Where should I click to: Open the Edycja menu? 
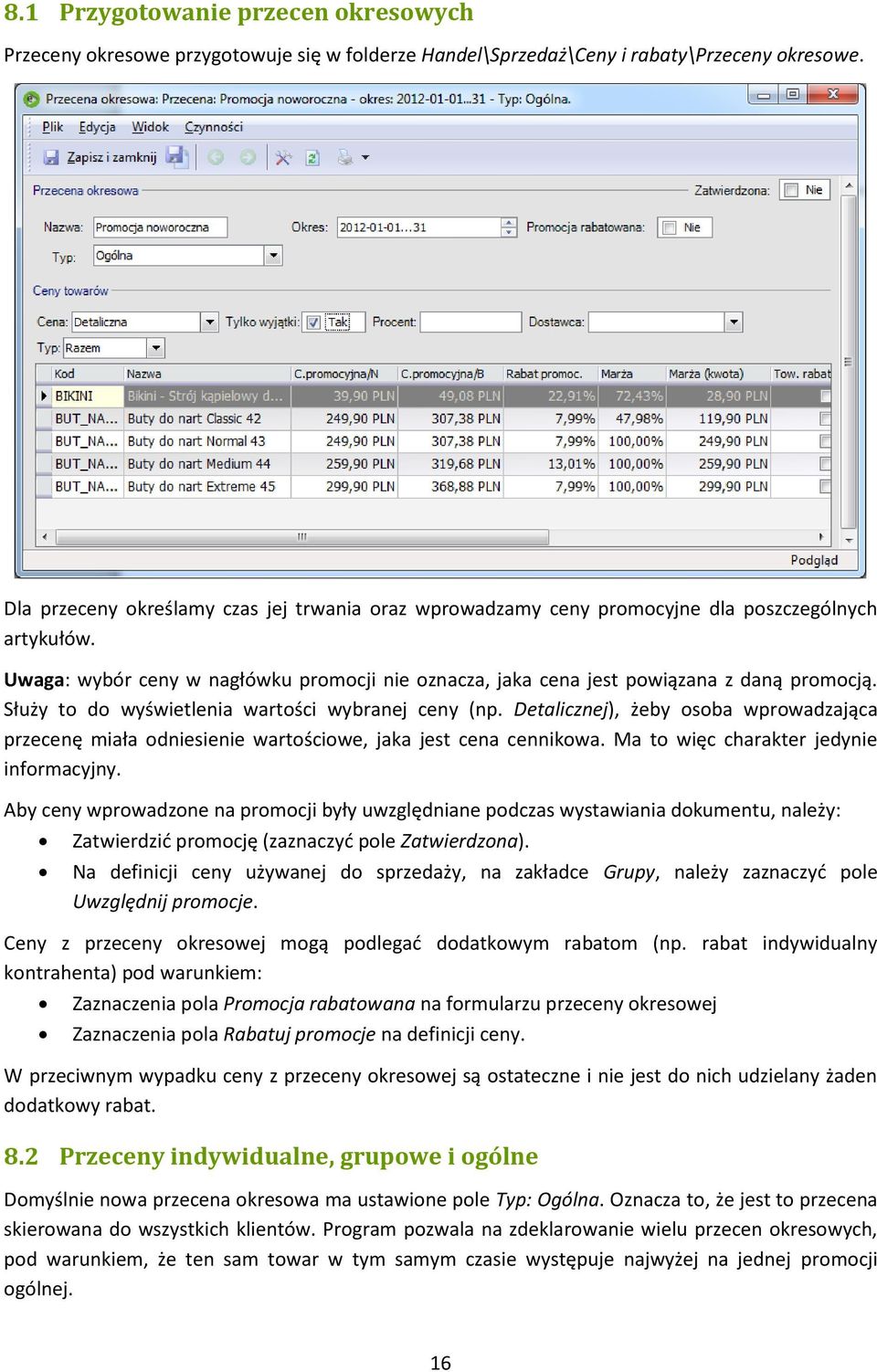(97, 127)
